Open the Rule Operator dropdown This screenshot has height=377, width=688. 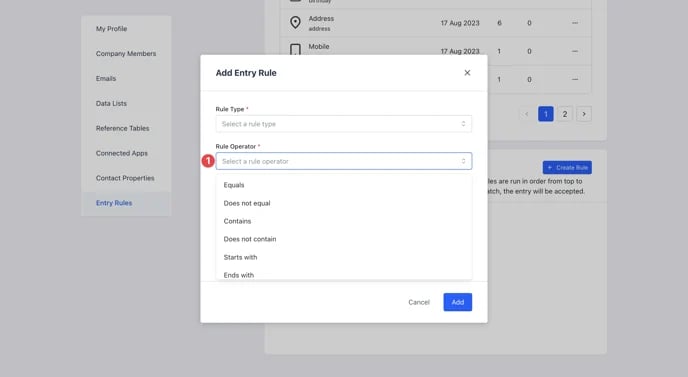coord(344,161)
